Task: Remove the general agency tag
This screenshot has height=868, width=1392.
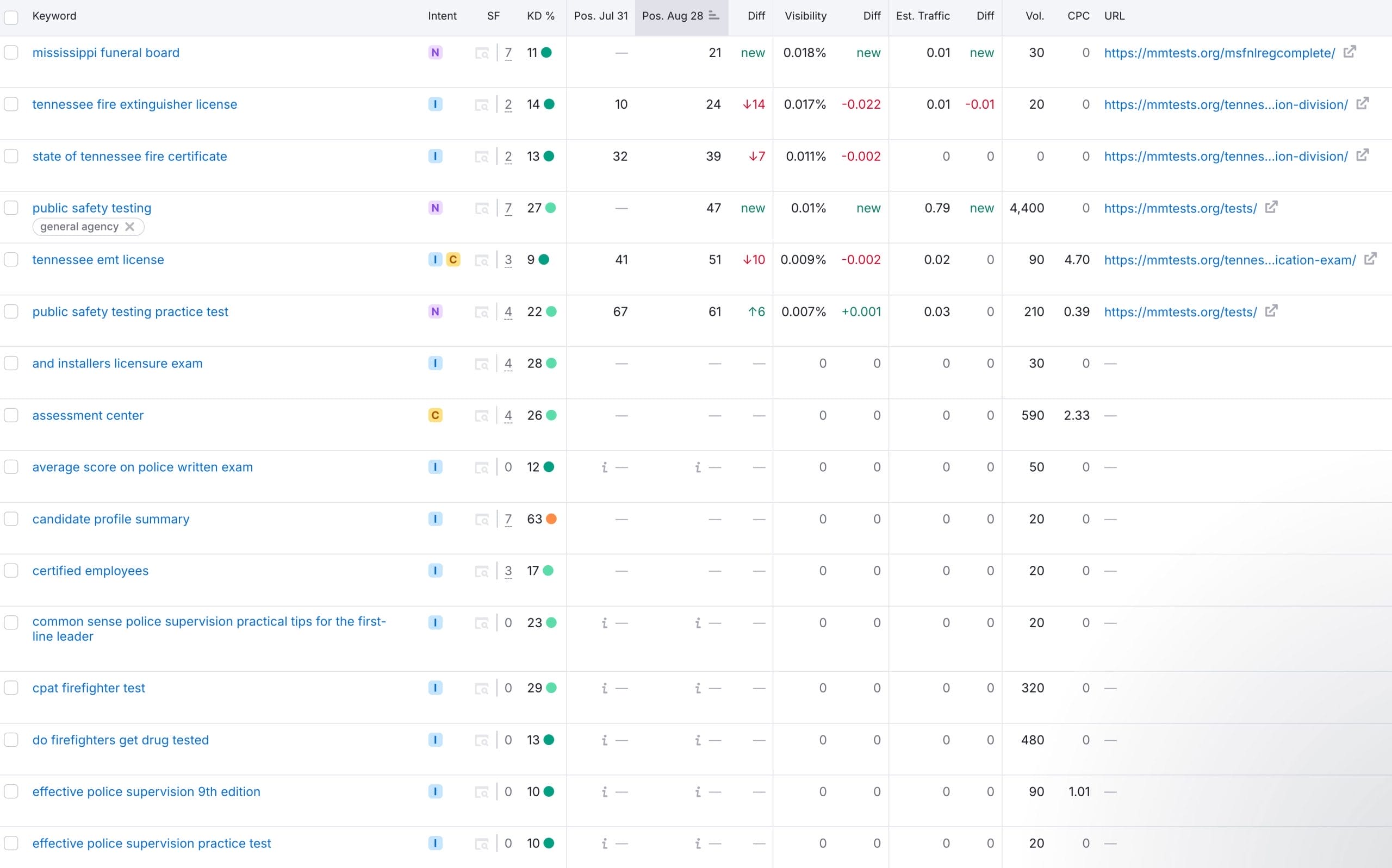Action: [x=130, y=227]
